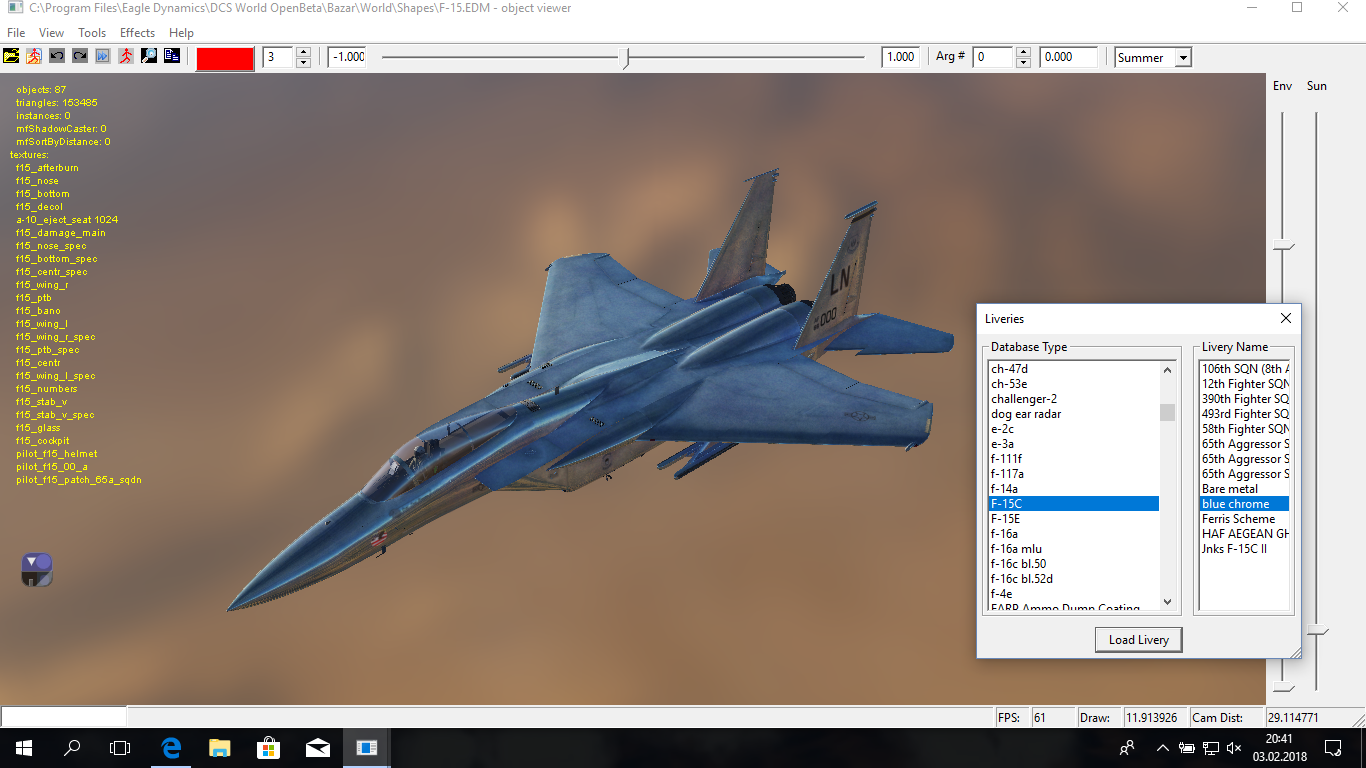Open the Action Center notifications icon

point(1333,747)
